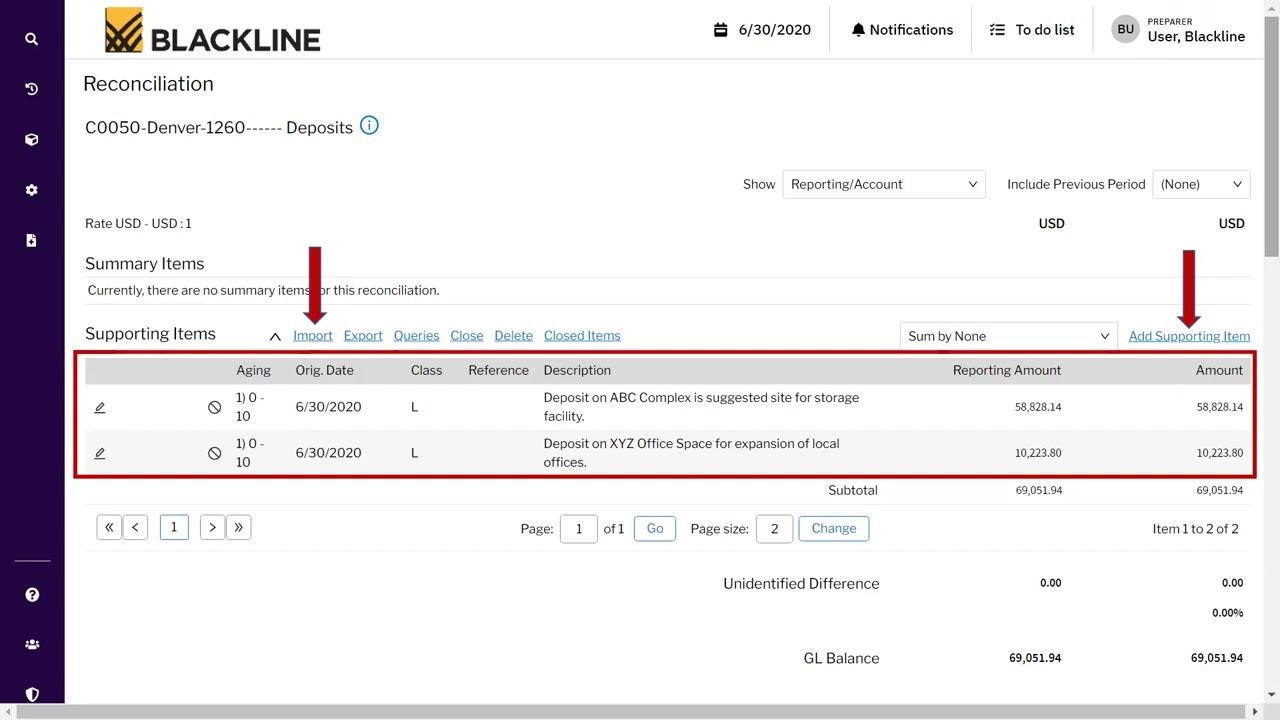Screen dimensions: 1280x720
Task: Open the Sum by None dropdown
Action: [x=1008, y=336]
